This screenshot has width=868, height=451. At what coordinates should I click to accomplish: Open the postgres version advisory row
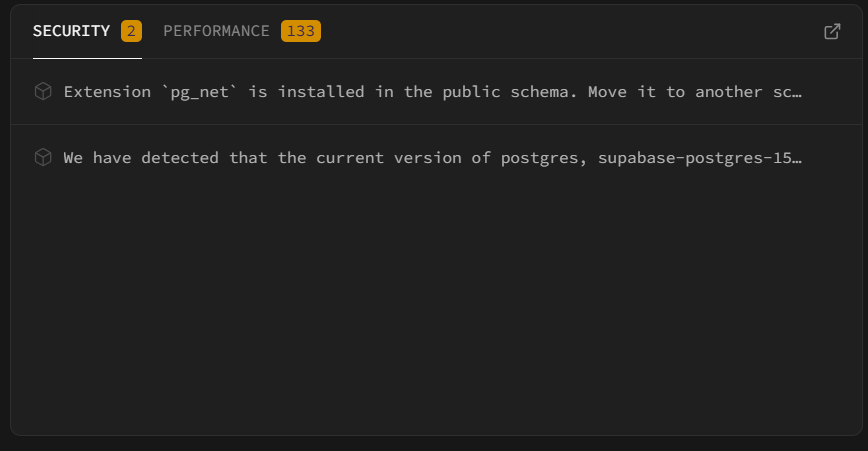(x=432, y=157)
